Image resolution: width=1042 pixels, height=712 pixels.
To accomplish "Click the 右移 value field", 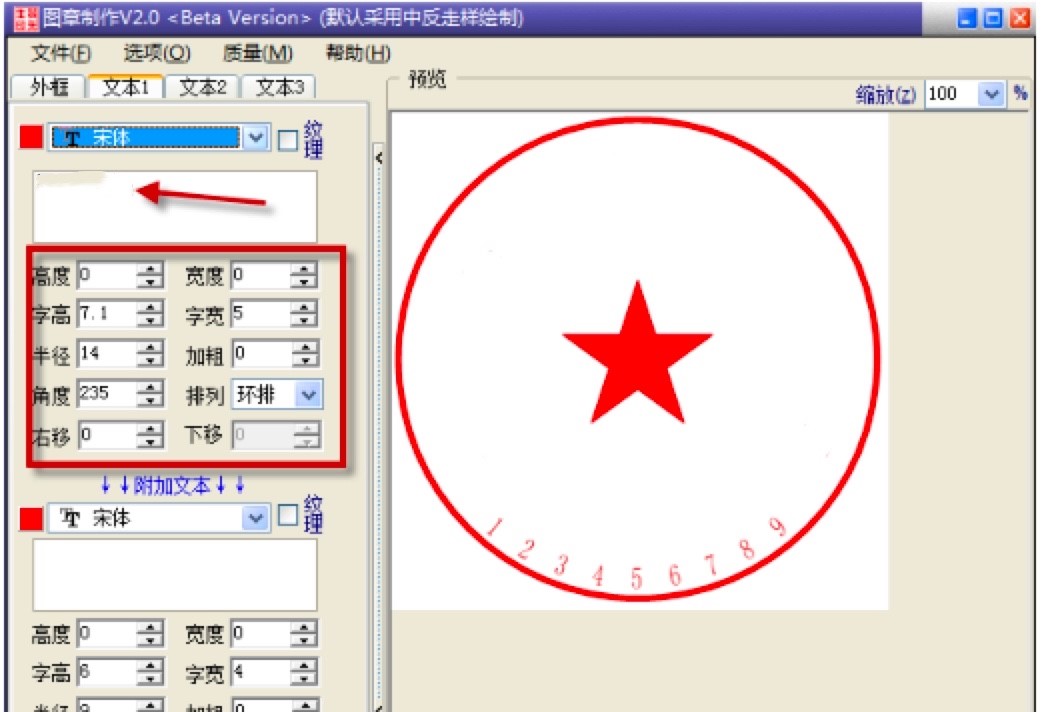I will 108,435.
